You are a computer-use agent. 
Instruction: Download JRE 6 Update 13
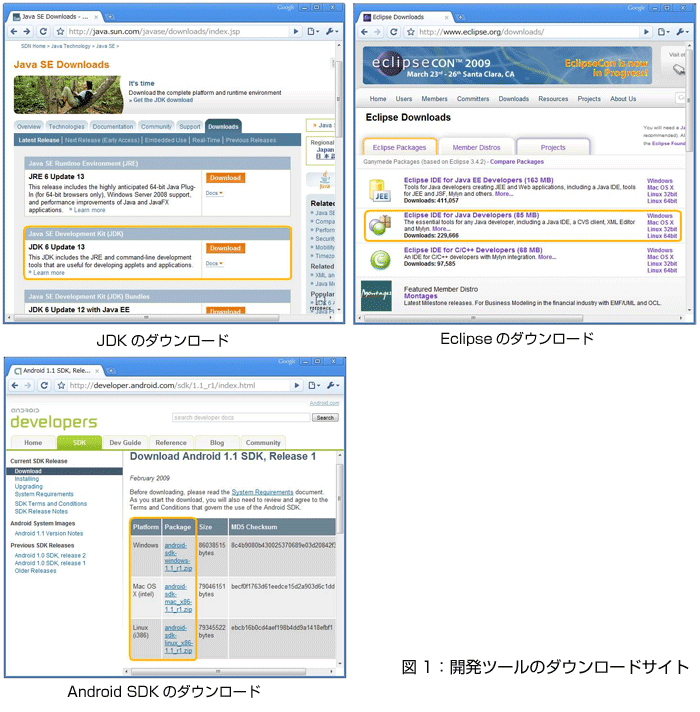click(225, 178)
